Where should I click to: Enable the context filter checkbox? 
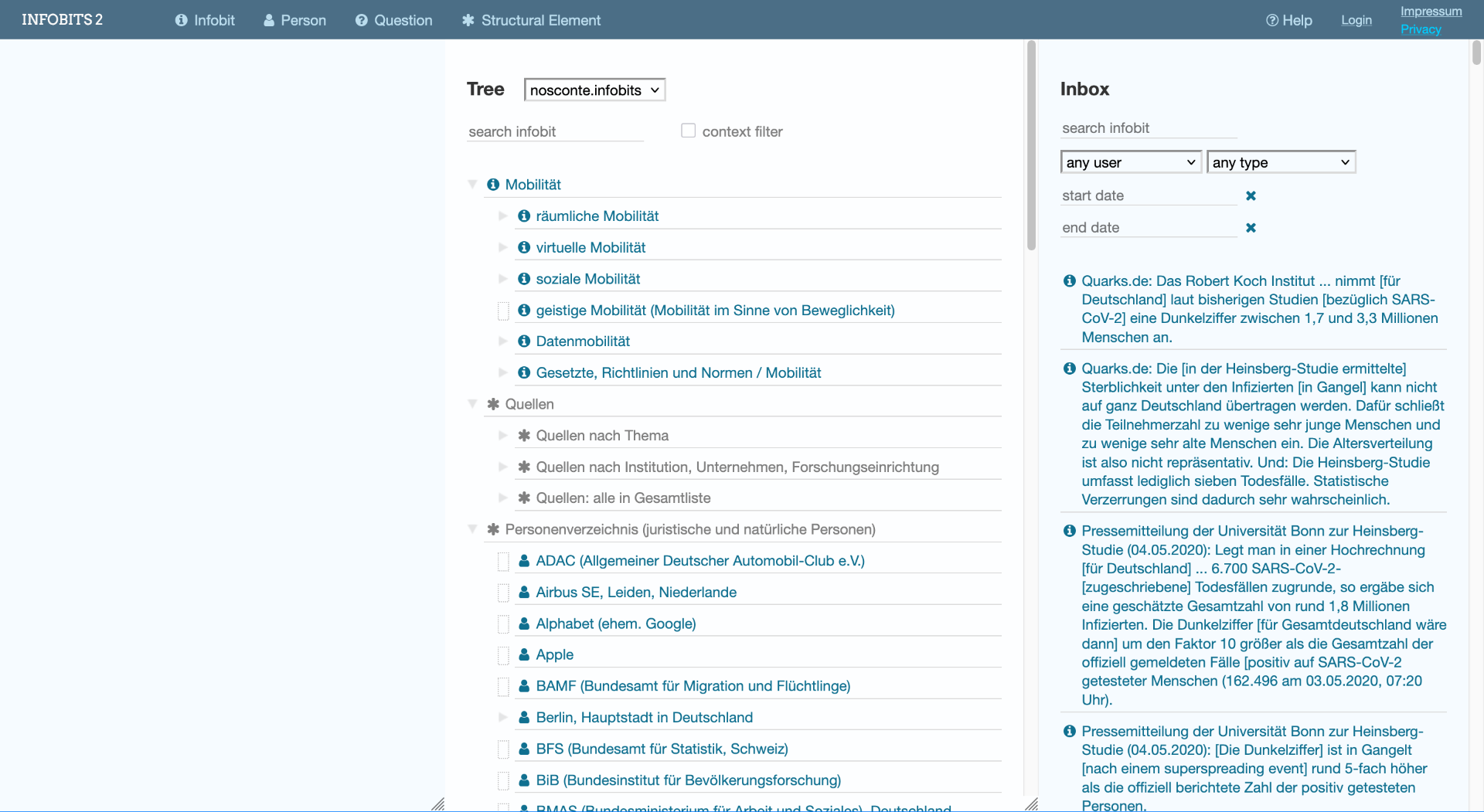688,131
